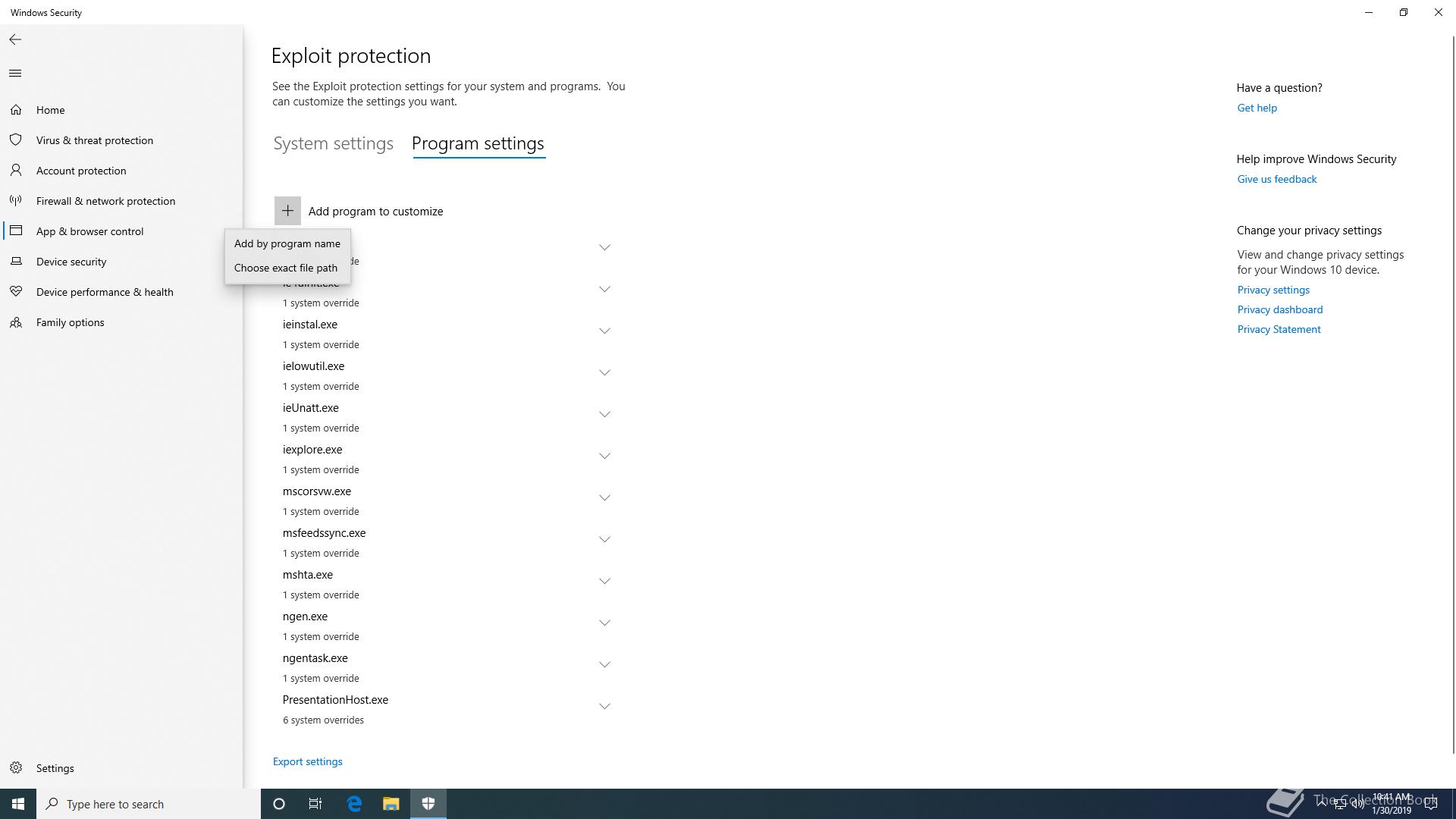Toggle the hamburger navigation menu

(x=15, y=74)
